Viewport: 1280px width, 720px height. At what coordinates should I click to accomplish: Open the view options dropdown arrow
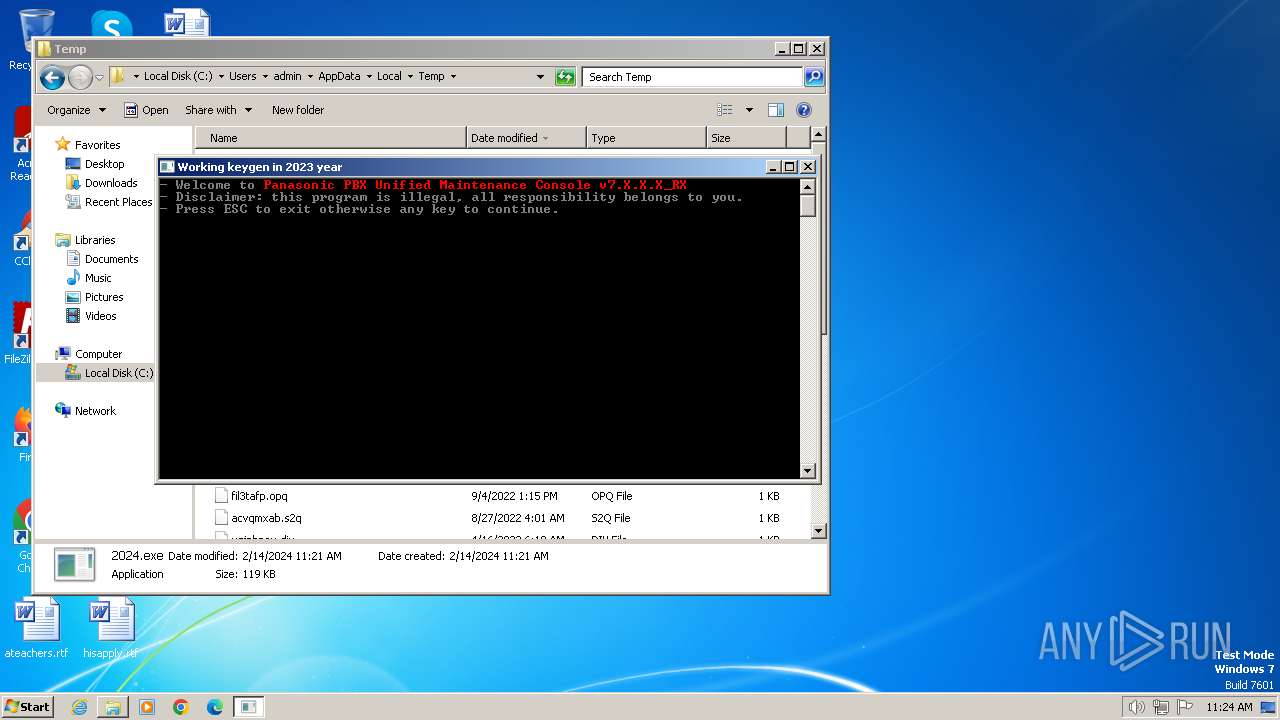749,110
